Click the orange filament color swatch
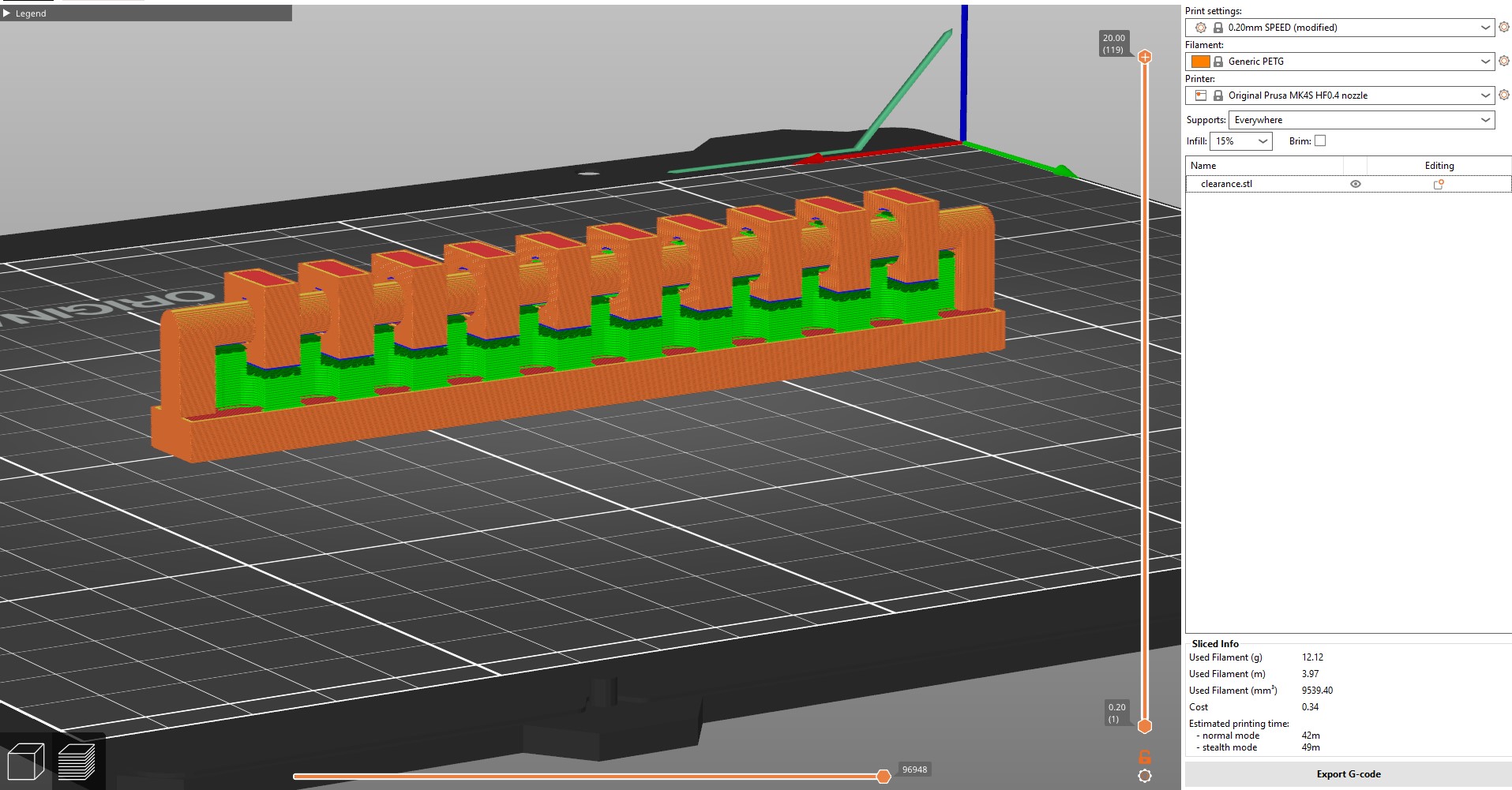1512x790 pixels. pos(1200,62)
